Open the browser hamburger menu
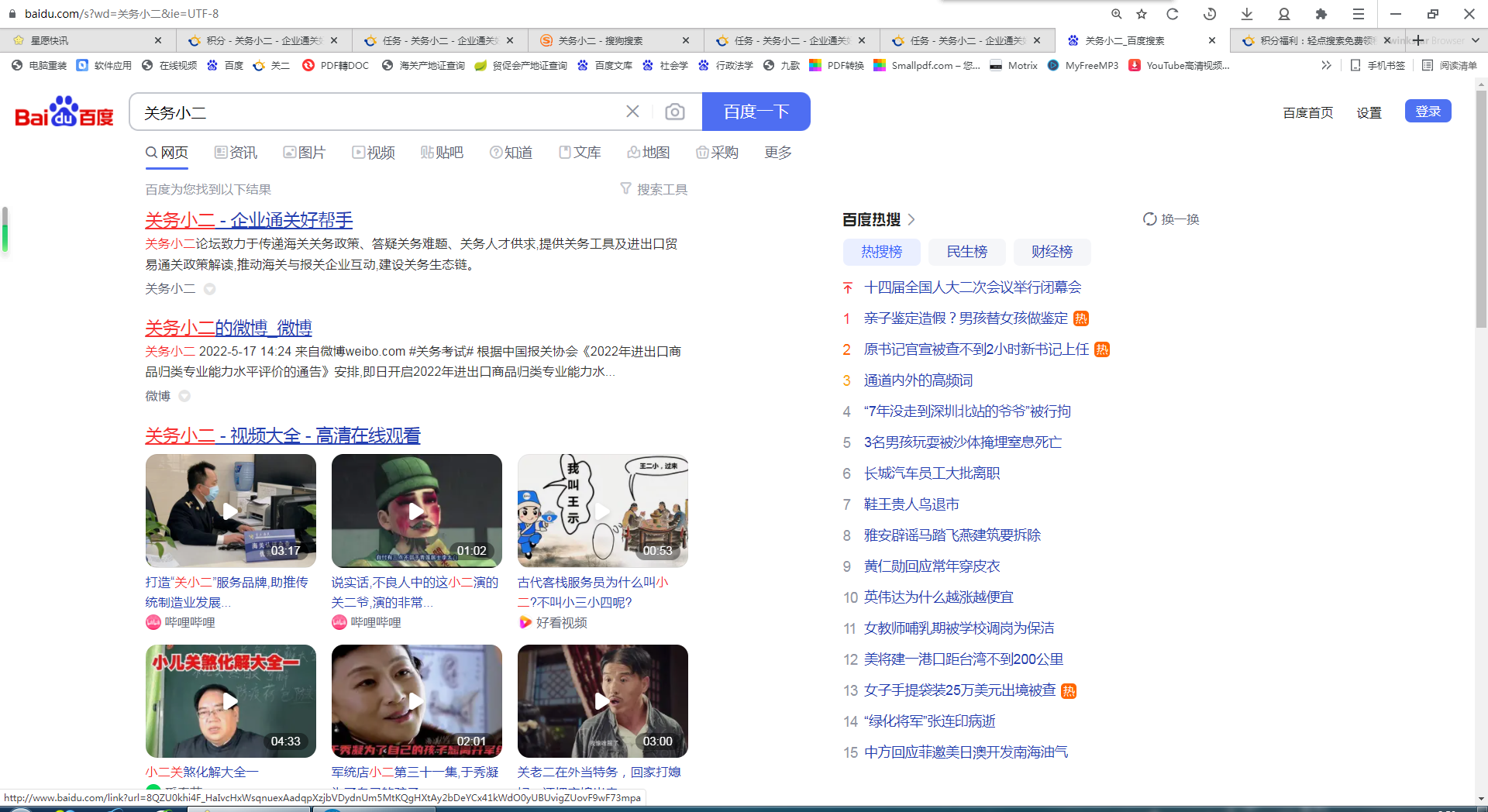The image size is (1488, 812). pos(1359,14)
